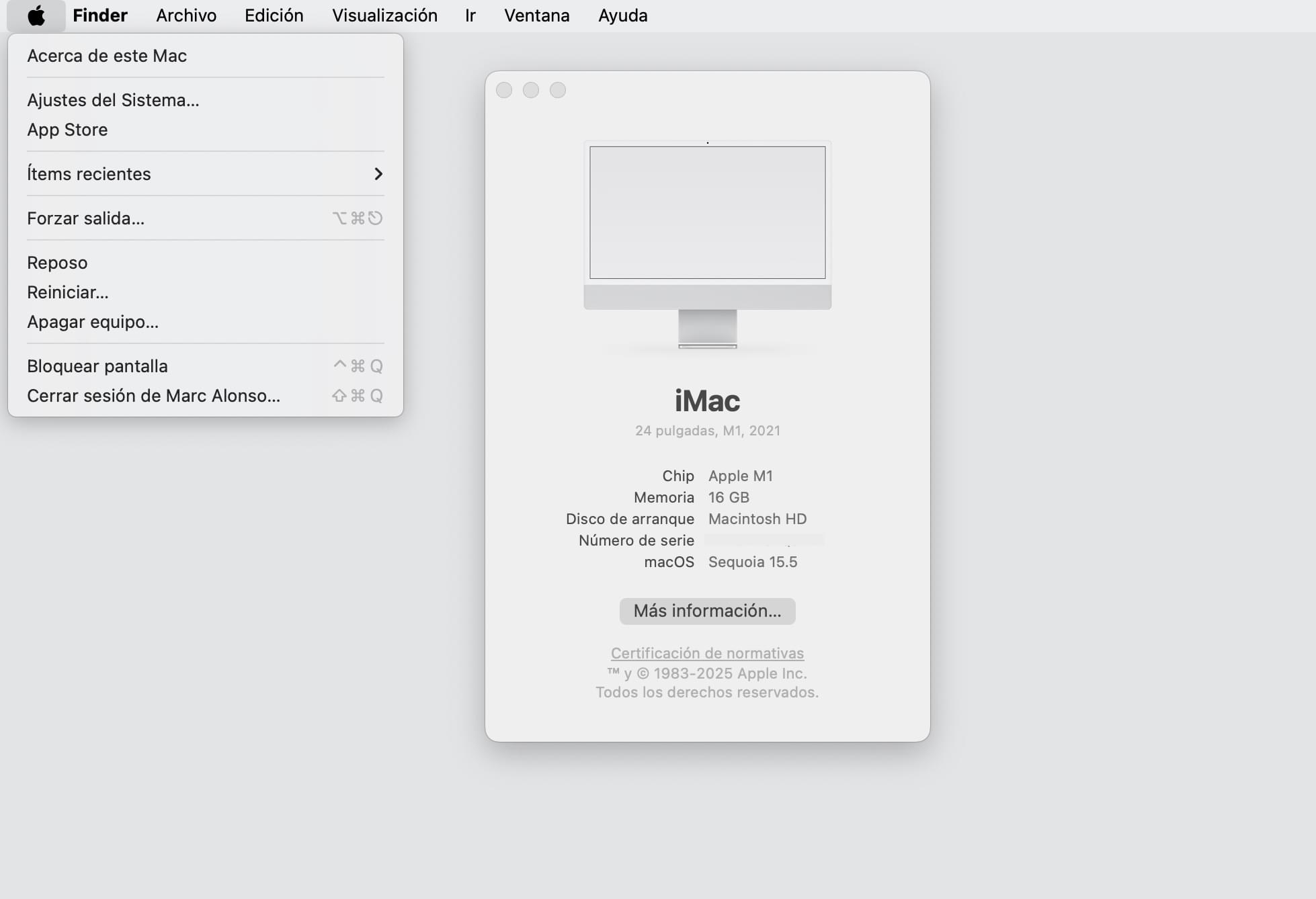This screenshot has width=1316, height=899.
Task: Click the 'Todos los derechos reservados.' text
Action: pyautogui.click(x=707, y=692)
